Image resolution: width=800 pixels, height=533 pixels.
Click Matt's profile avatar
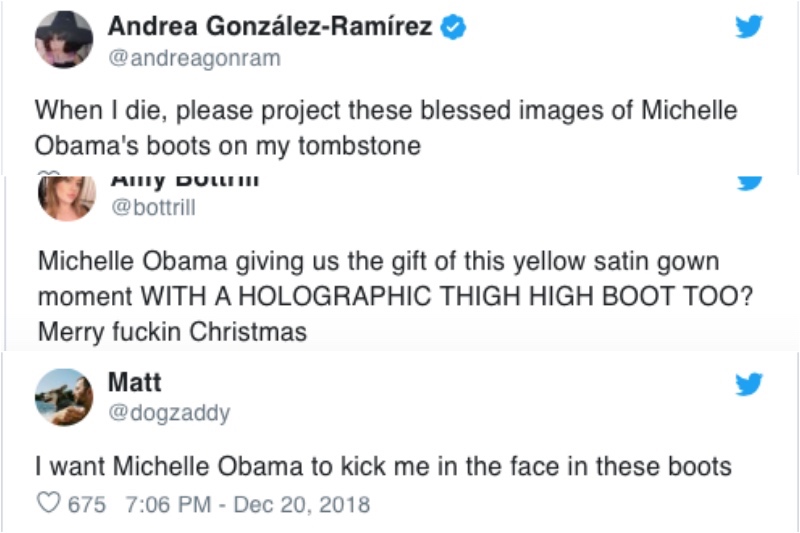tap(65, 396)
